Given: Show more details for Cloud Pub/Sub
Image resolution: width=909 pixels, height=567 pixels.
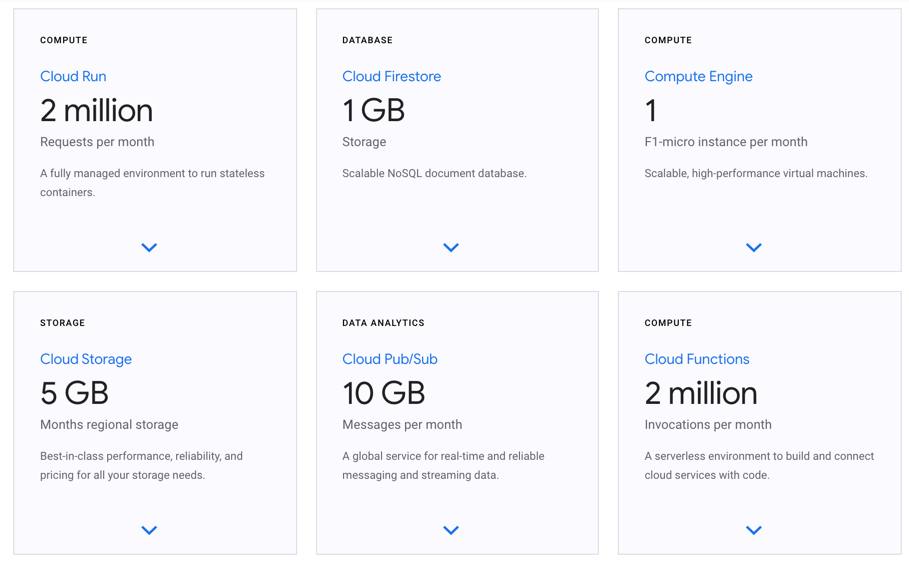Looking at the screenshot, I should [x=451, y=530].
